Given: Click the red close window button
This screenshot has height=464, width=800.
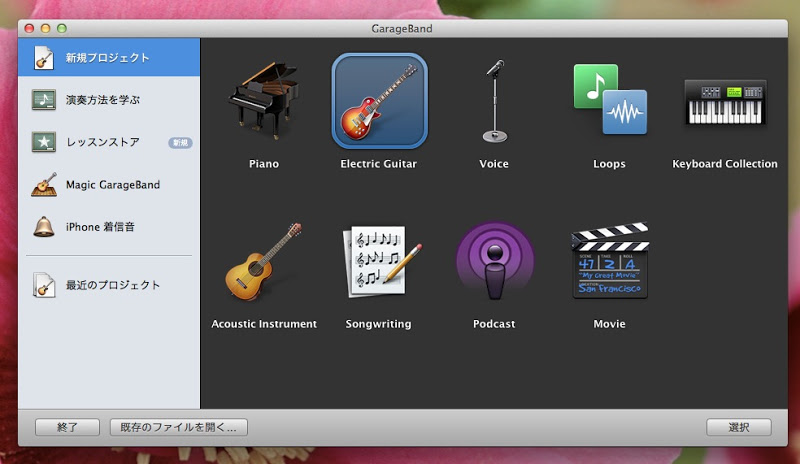Looking at the screenshot, I should [x=29, y=29].
